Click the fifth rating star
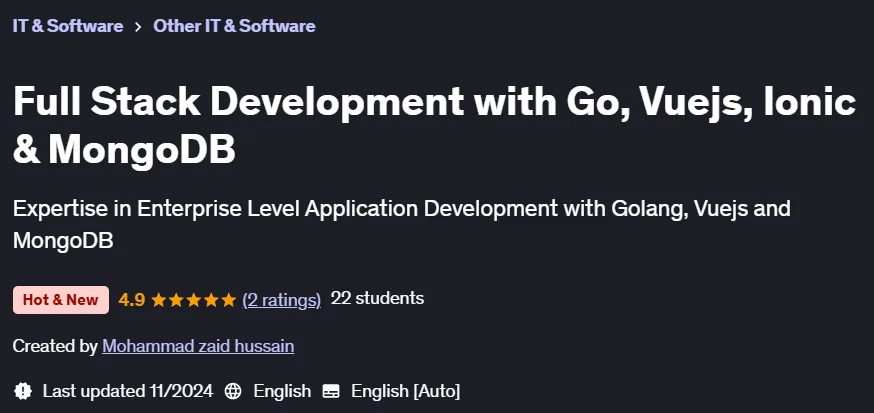The image size is (874, 413). pos(229,300)
